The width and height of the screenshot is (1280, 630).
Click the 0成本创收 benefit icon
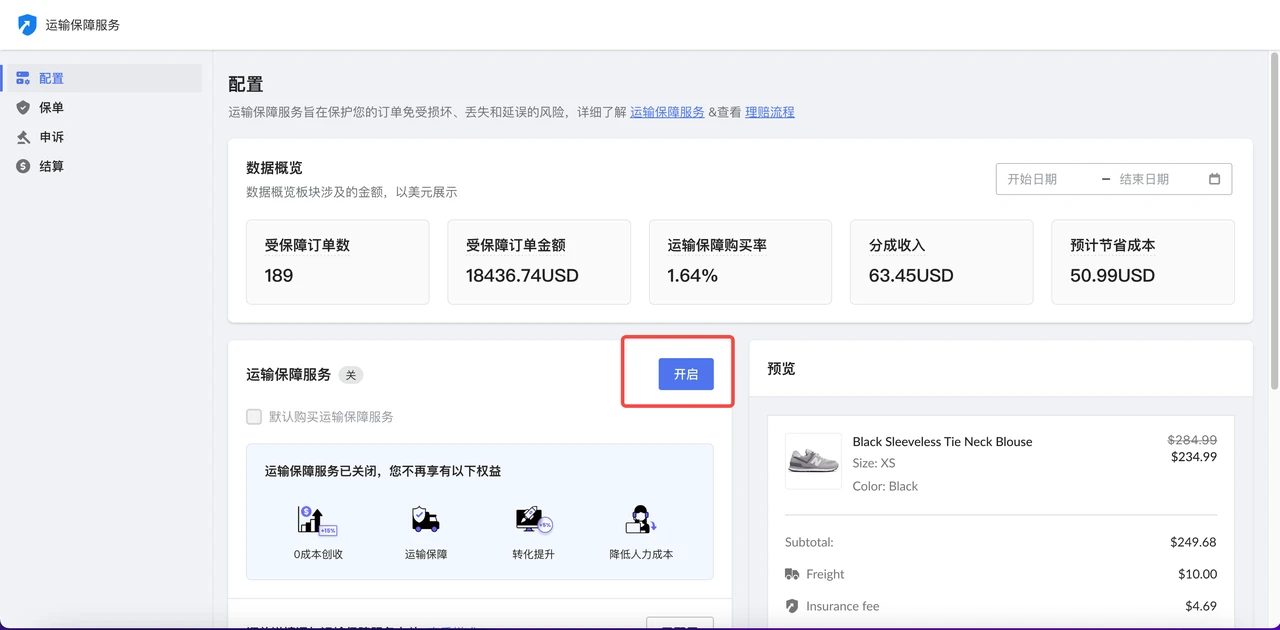tap(316, 521)
